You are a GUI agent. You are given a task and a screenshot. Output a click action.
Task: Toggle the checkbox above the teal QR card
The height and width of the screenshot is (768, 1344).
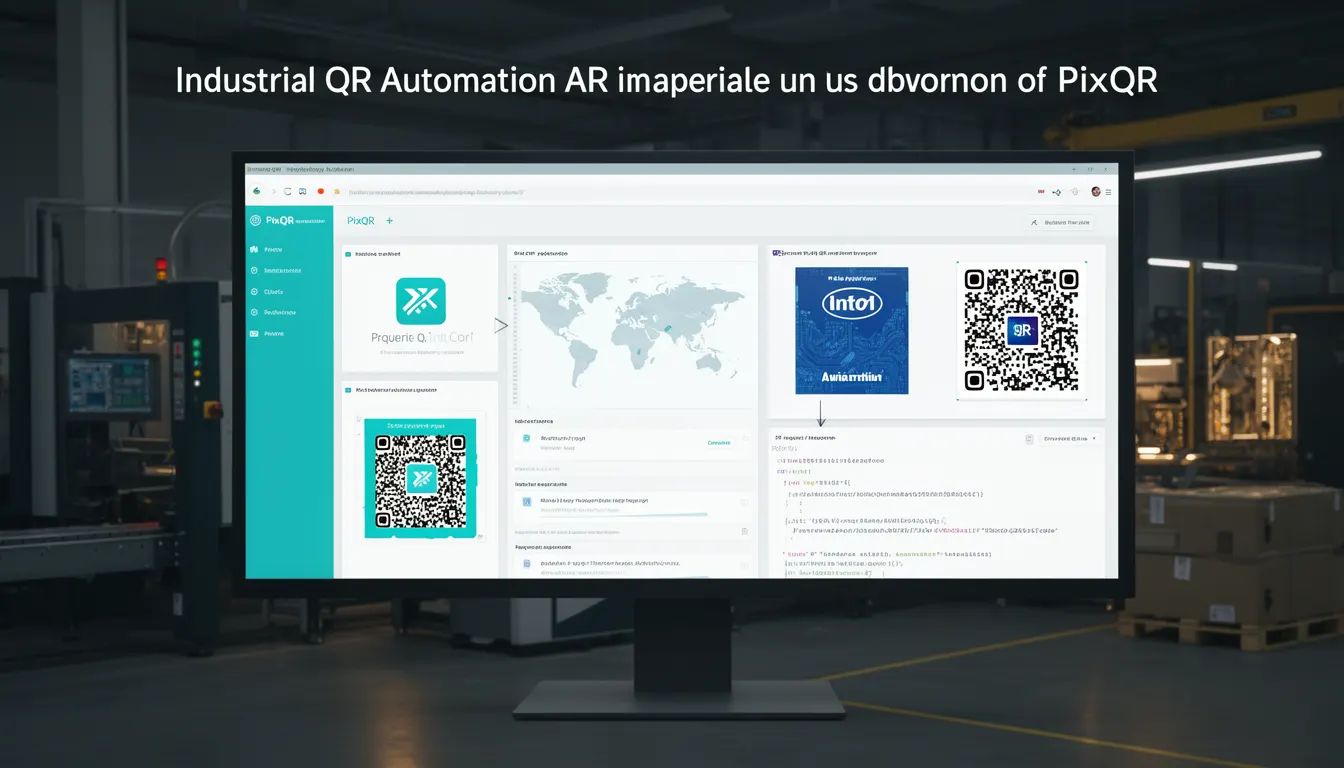click(348, 390)
